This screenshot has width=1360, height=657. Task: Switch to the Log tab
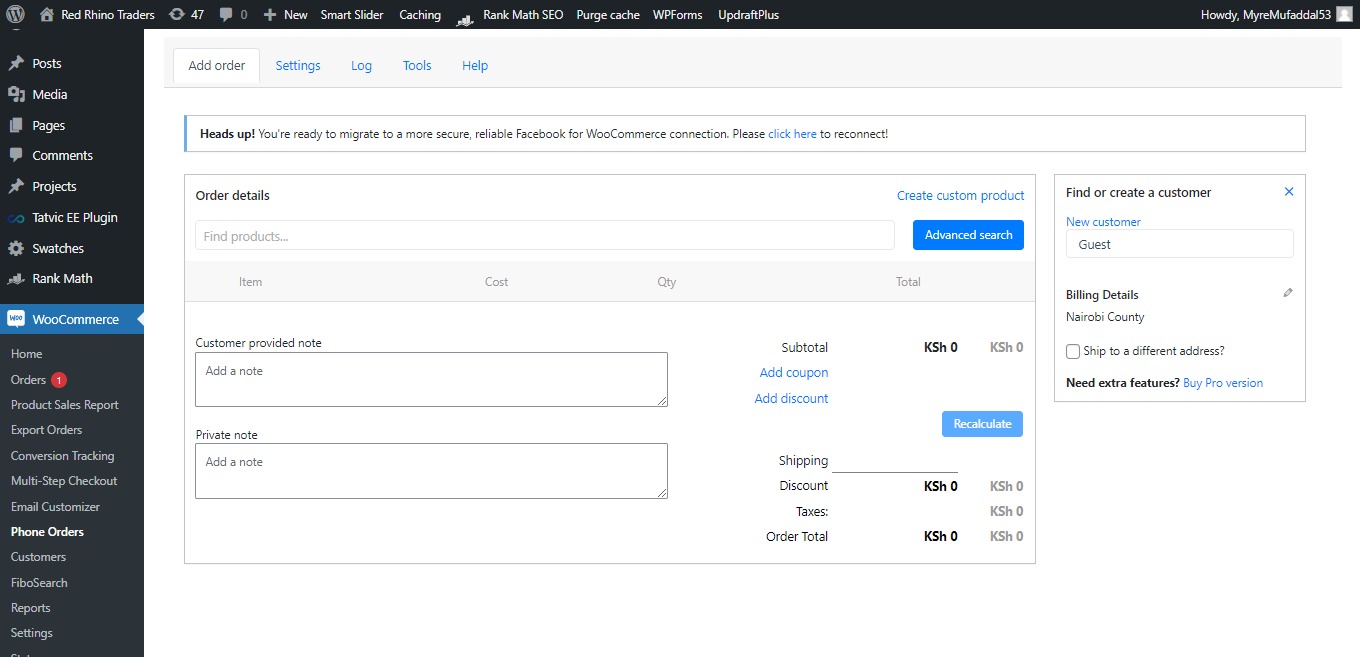pyautogui.click(x=361, y=66)
